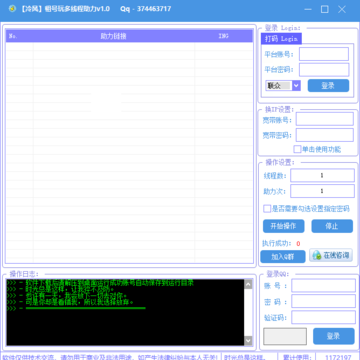This screenshot has height=360, width=360.
Task: Click the 登录 button in 登录QQ section
Action: tap(334, 336)
